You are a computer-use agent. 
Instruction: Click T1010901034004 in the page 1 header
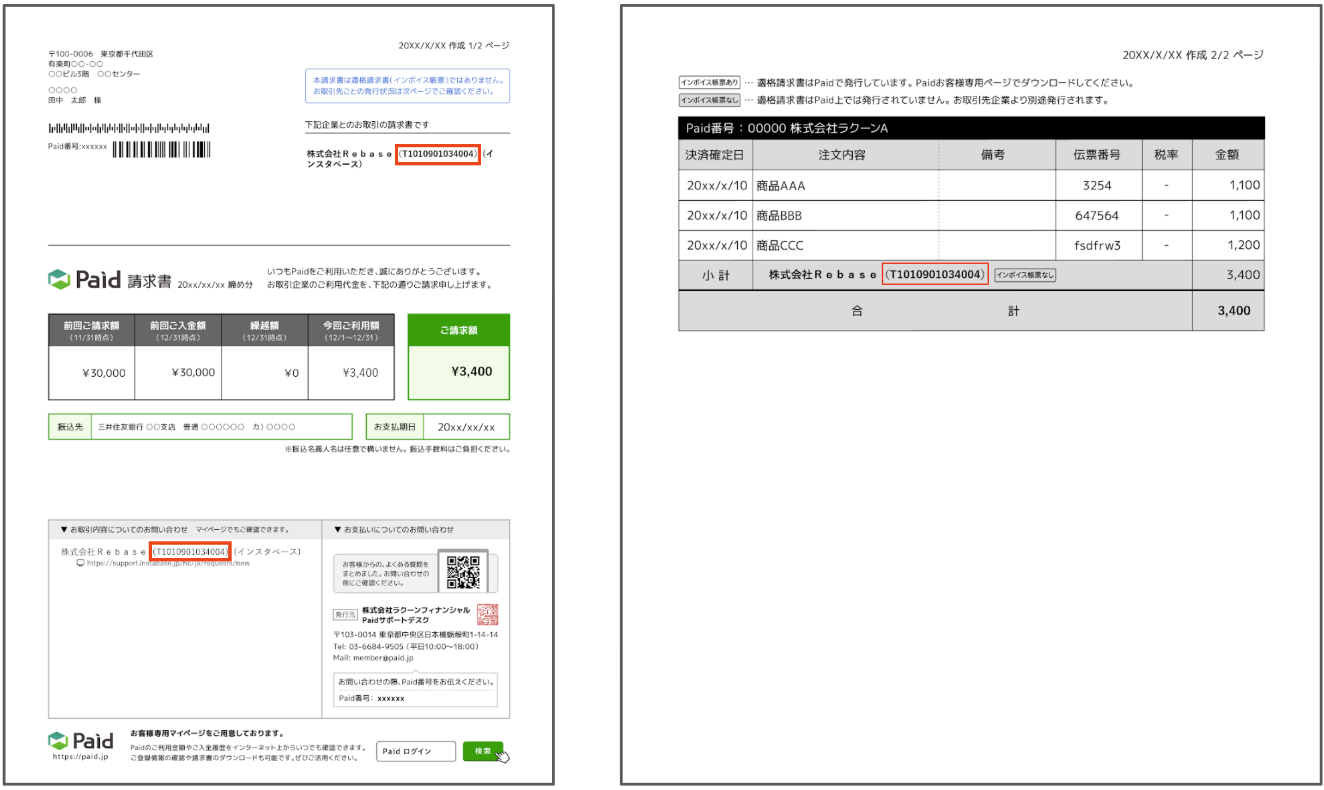(x=438, y=154)
